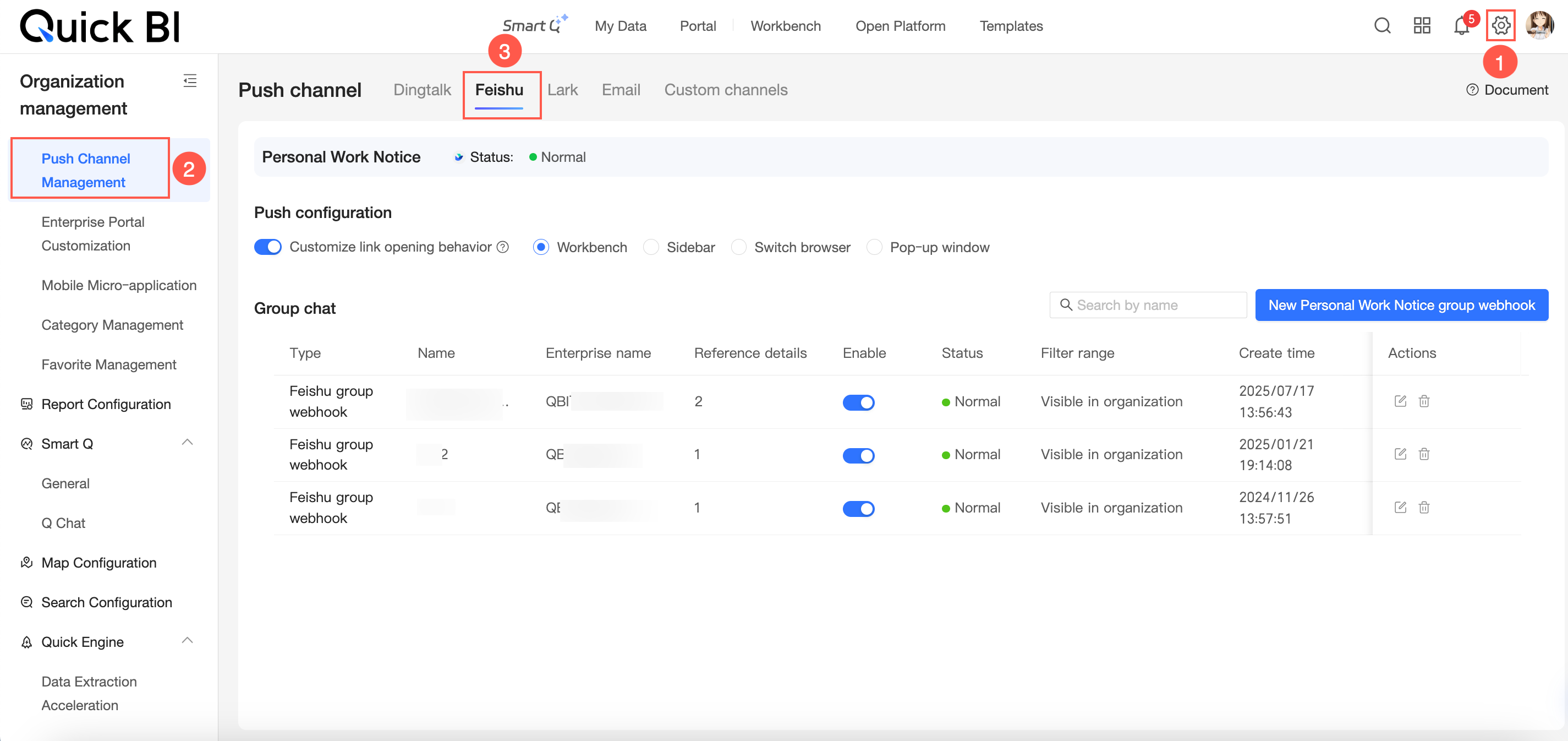Open the notifications bell icon
Viewport: 1568px width, 741px height.
1461,26
